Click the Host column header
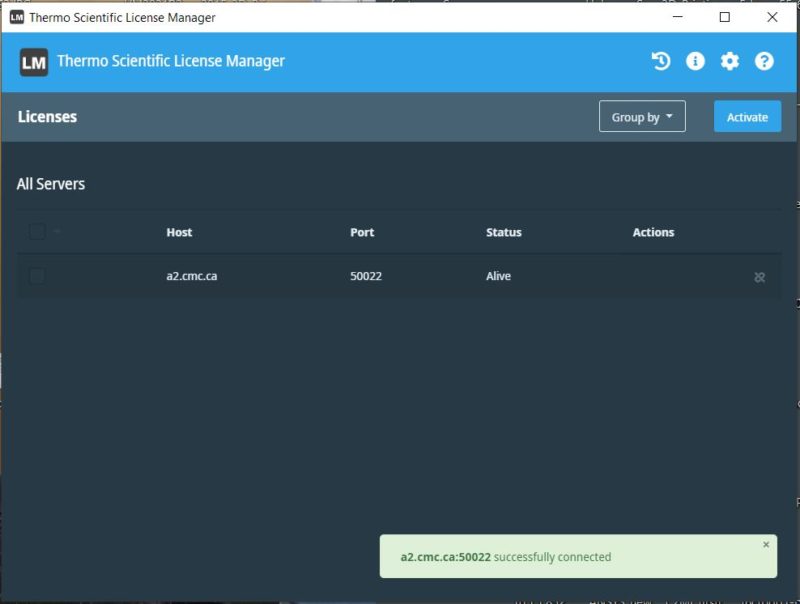 179,232
